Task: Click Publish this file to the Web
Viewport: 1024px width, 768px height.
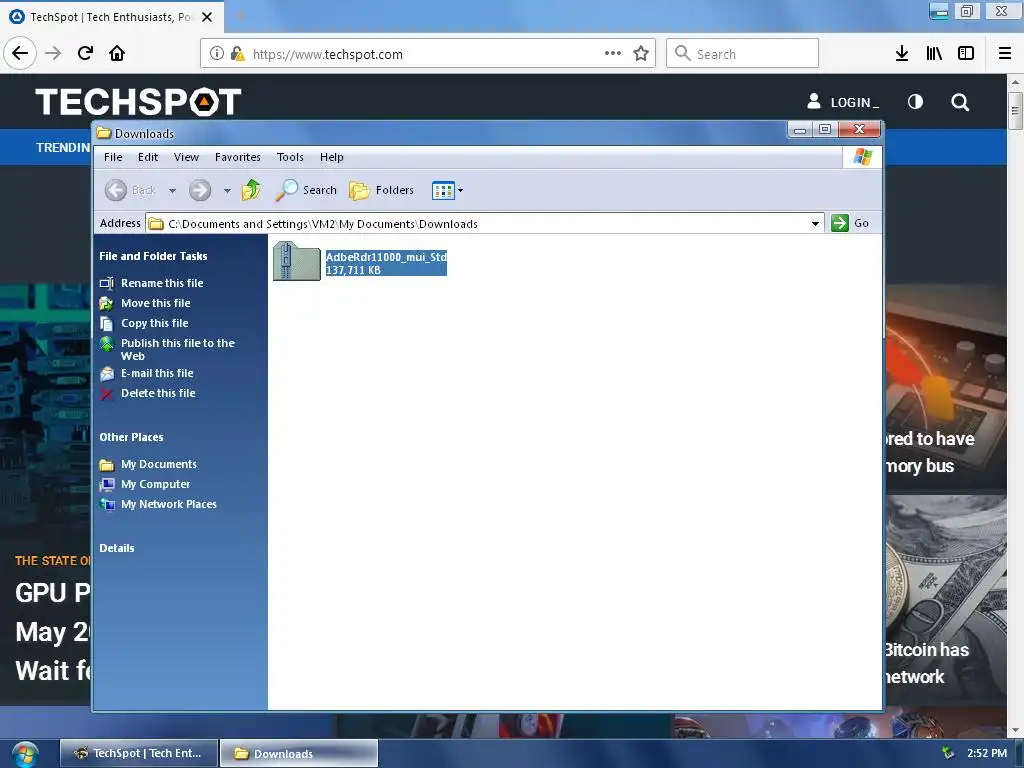Action: pos(178,349)
